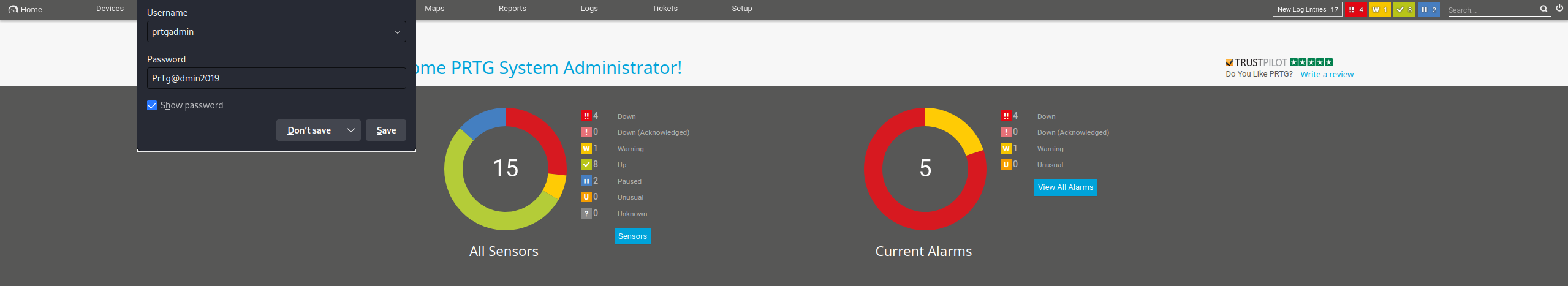Click the View All Alarms button

(x=1066, y=187)
